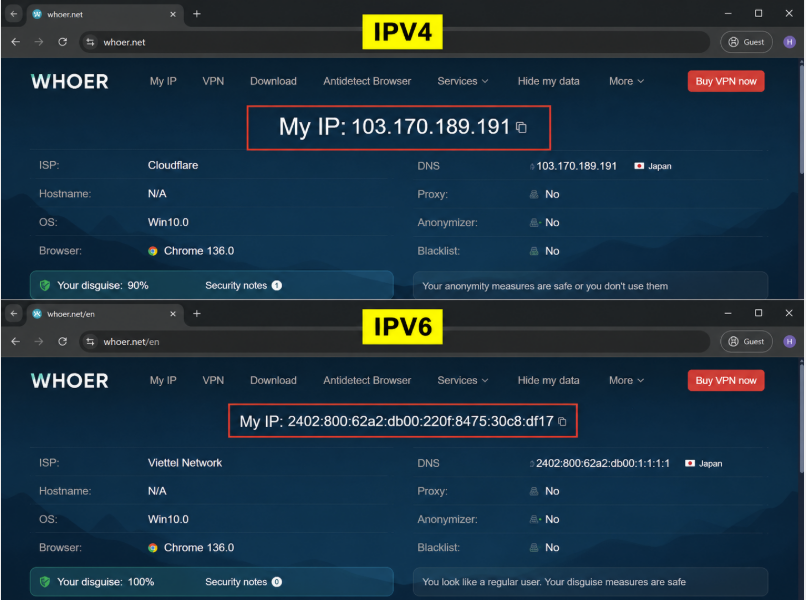
Task: Click Japan flag beside DNS 103.170.189.191
Action: pos(639,166)
